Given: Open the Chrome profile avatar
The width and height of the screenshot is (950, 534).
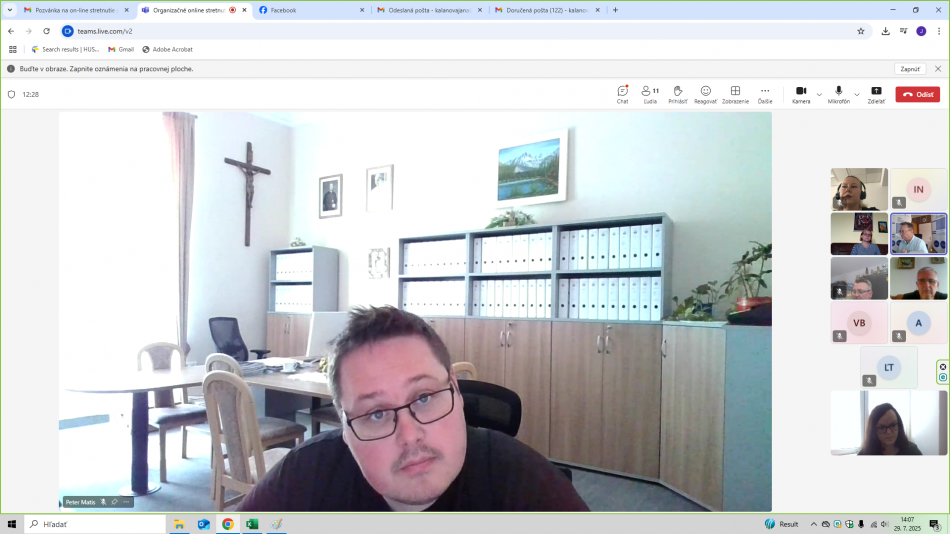Looking at the screenshot, I should coord(921,31).
